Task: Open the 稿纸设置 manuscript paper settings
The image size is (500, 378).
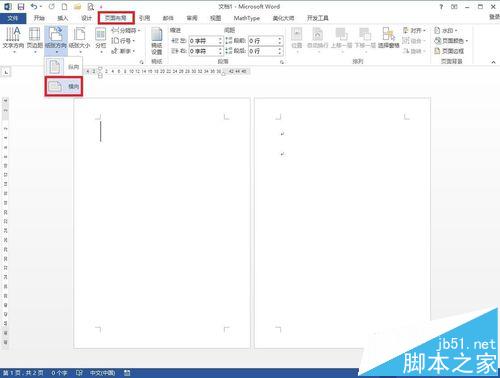Action: tap(157, 41)
